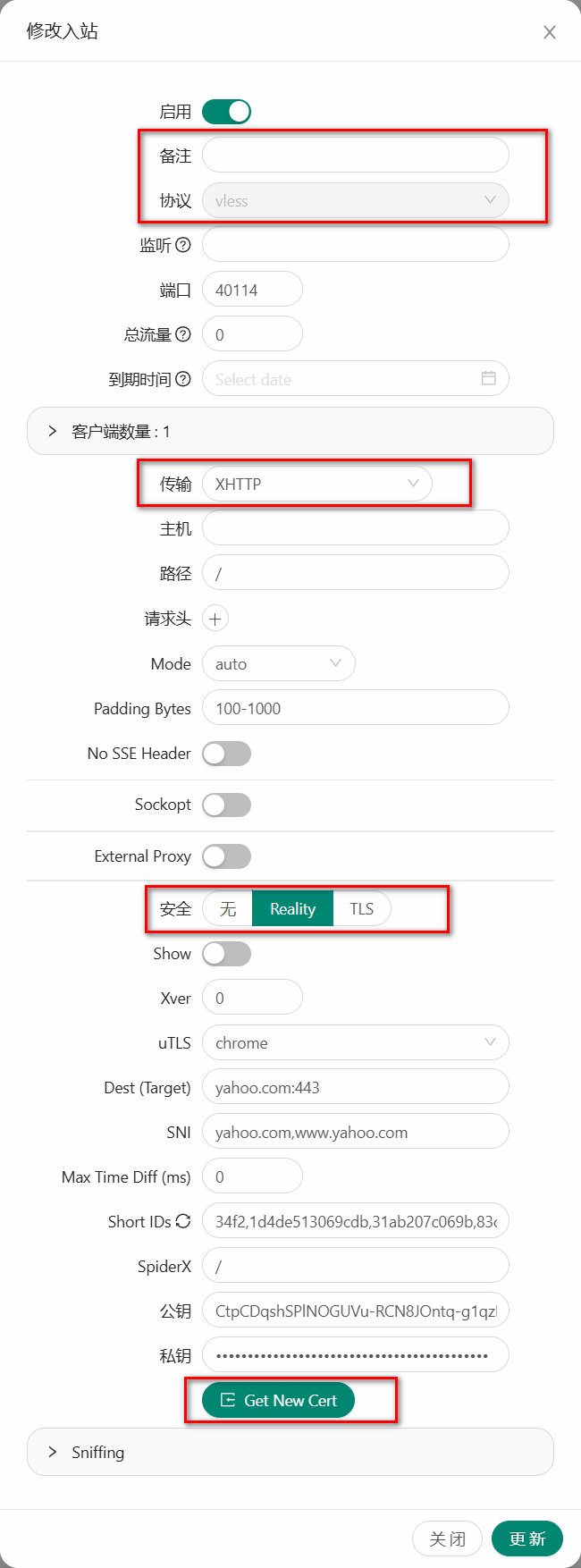Turn on the Sockopt switch
Image resolution: width=581 pixels, height=1568 pixels.
tap(226, 805)
